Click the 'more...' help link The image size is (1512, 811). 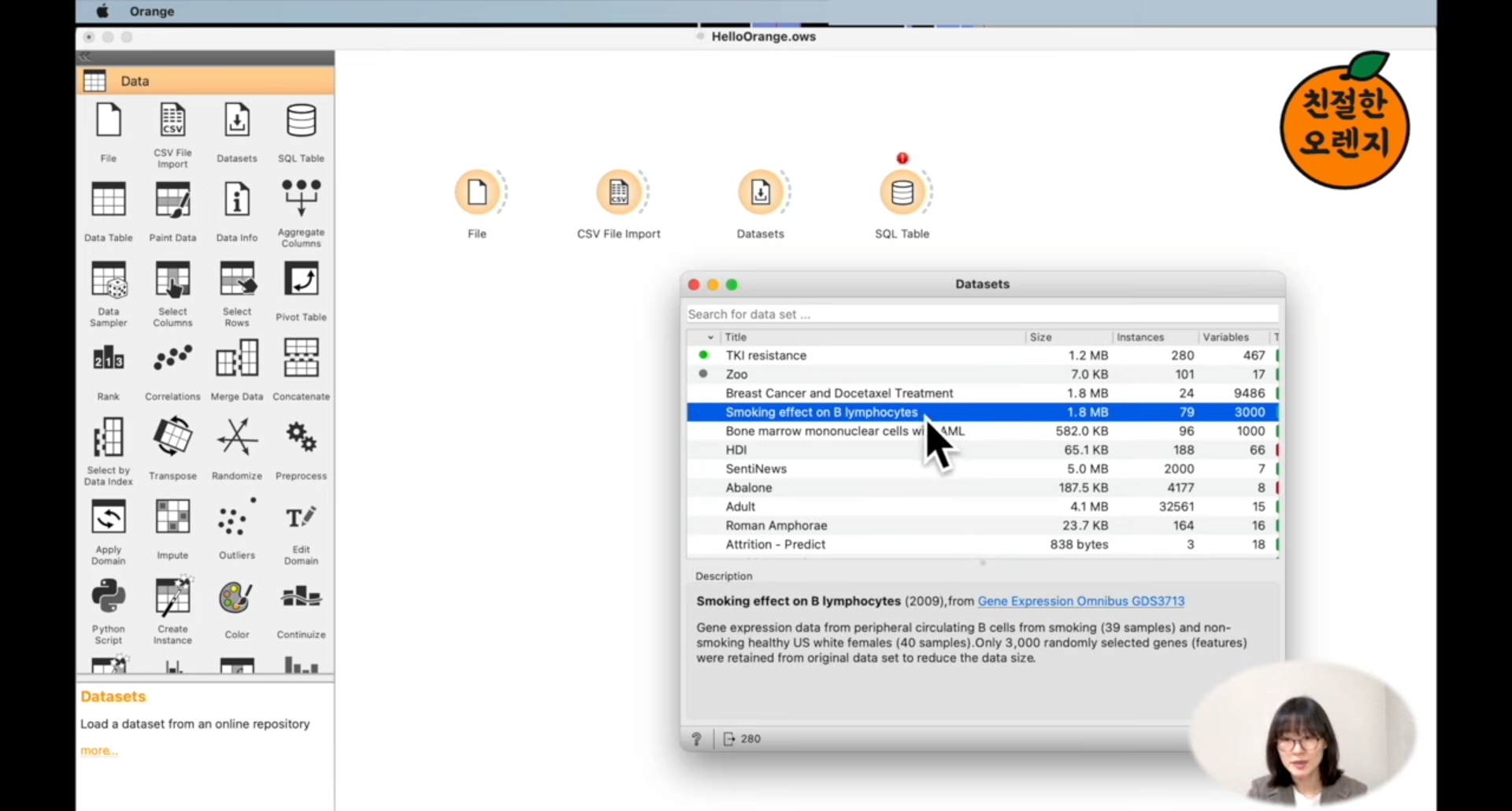tap(99, 750)
